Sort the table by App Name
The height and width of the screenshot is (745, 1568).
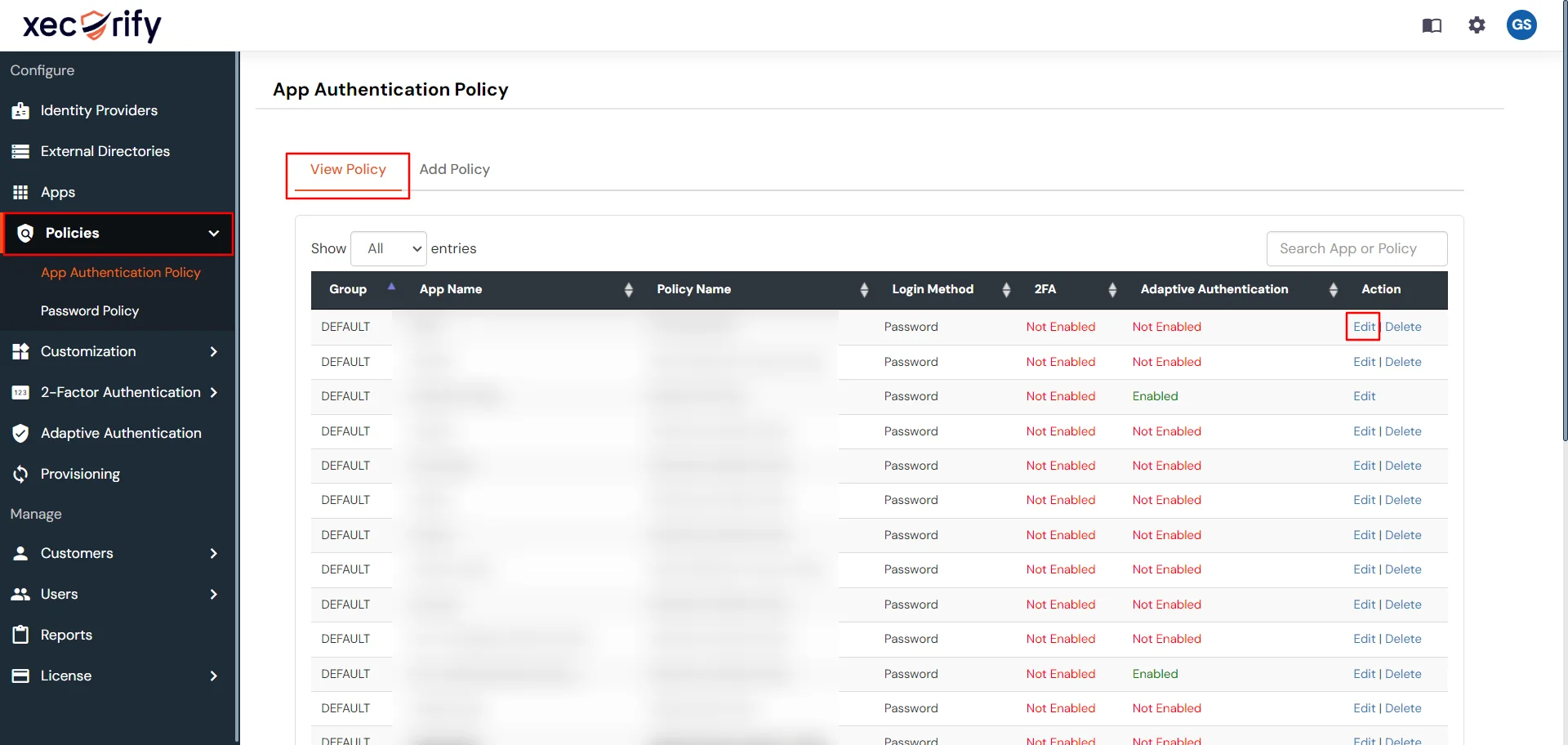click(x=628, y=290)
